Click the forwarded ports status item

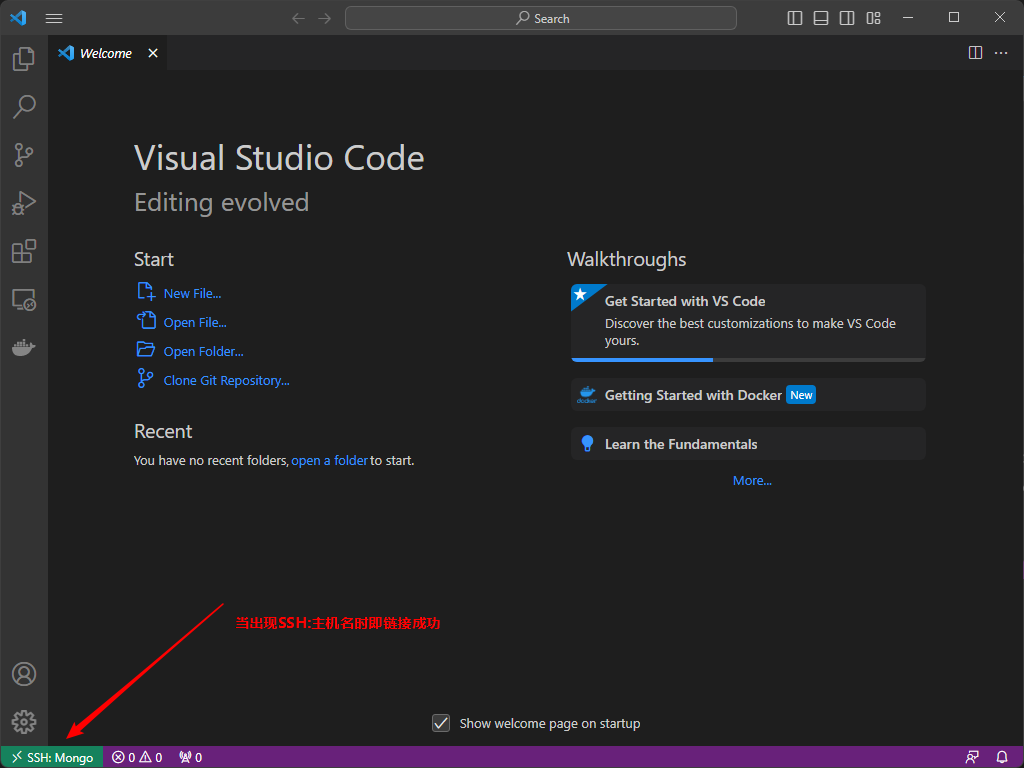pos(191,757)
